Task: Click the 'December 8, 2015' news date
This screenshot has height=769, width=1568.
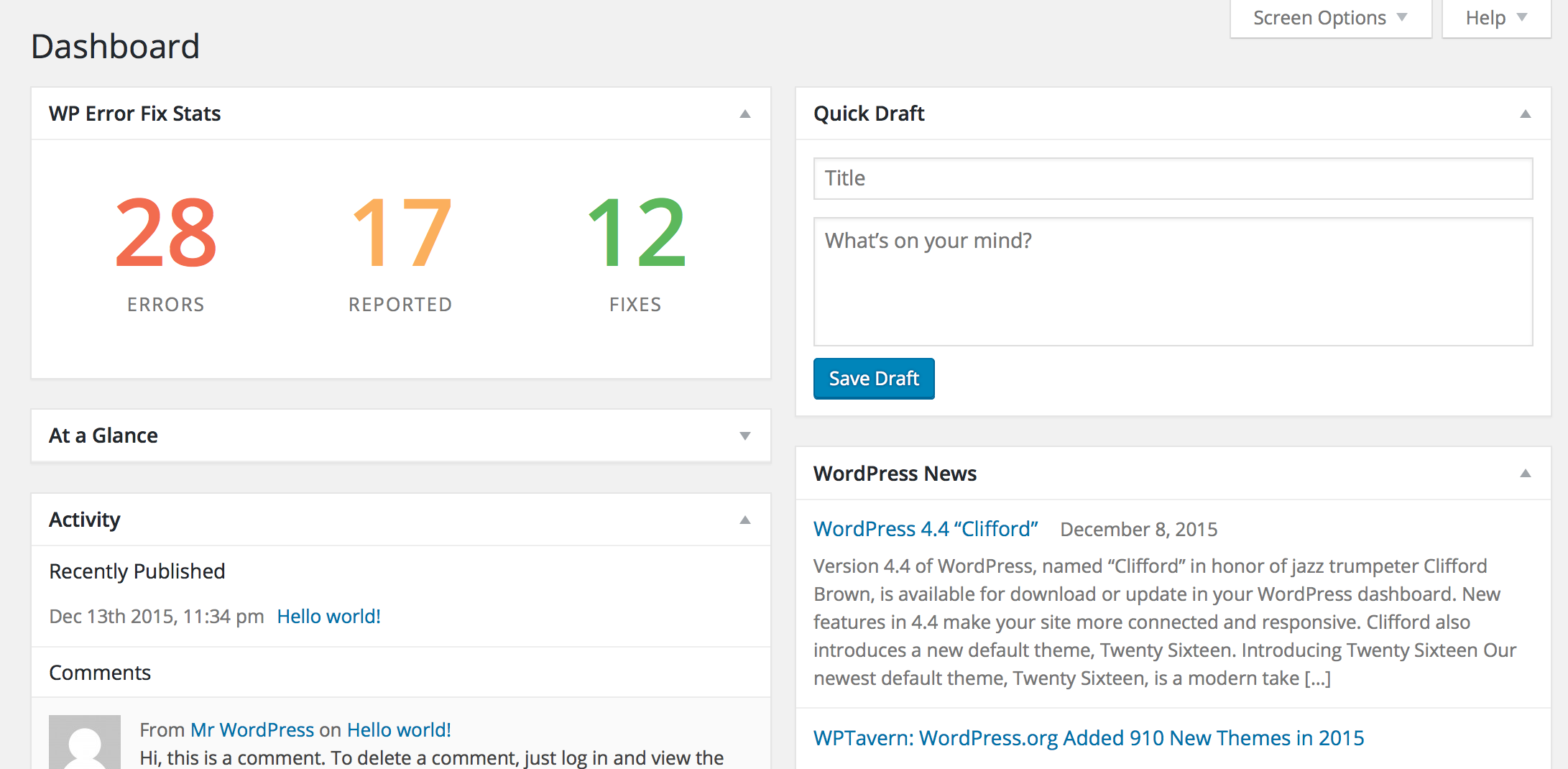Action: [x=1139, y=530]
